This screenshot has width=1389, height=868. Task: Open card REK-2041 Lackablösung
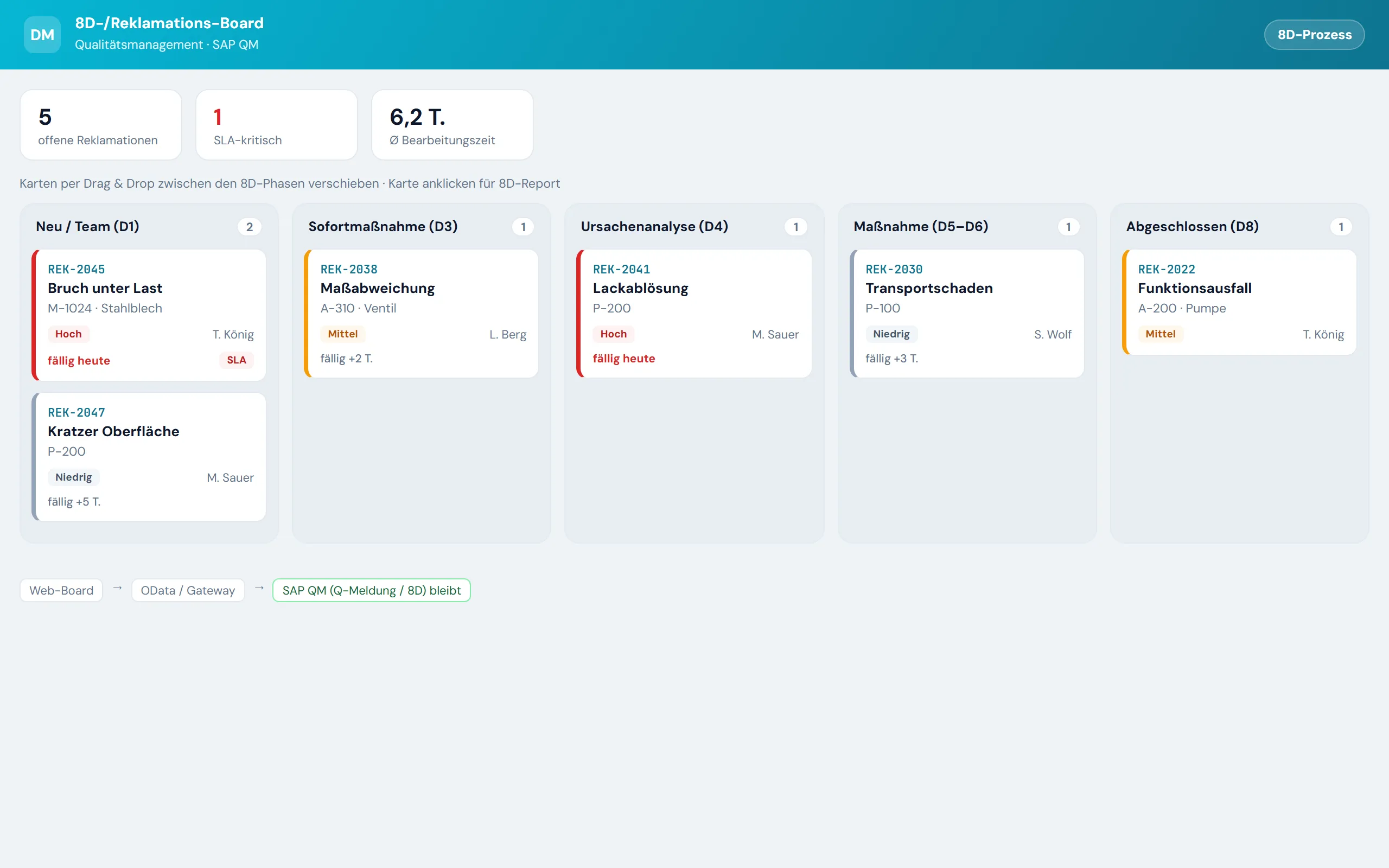click(x=694, y=314)
